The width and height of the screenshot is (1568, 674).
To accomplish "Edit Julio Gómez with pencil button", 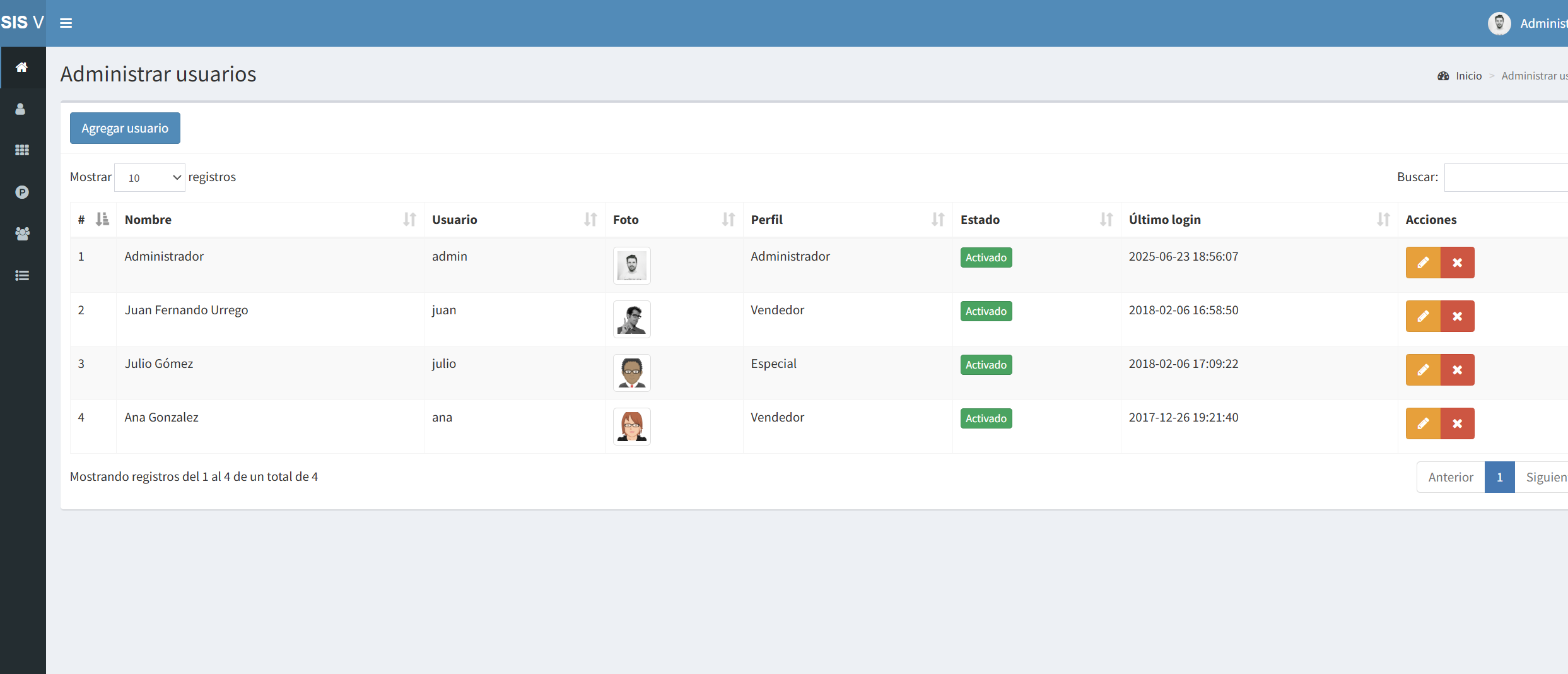I will [1423, 370].
